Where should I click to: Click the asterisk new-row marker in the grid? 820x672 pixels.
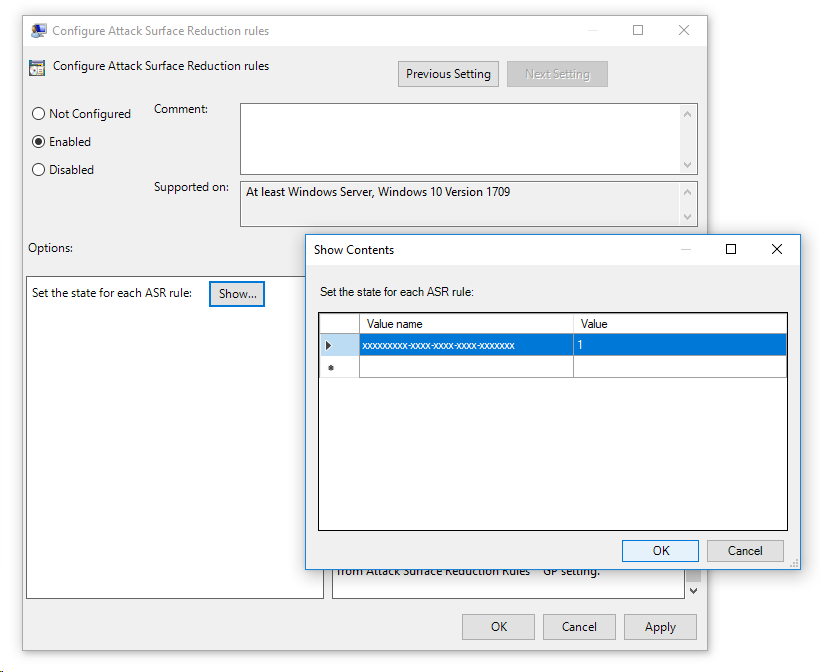[x=330, y=368]
